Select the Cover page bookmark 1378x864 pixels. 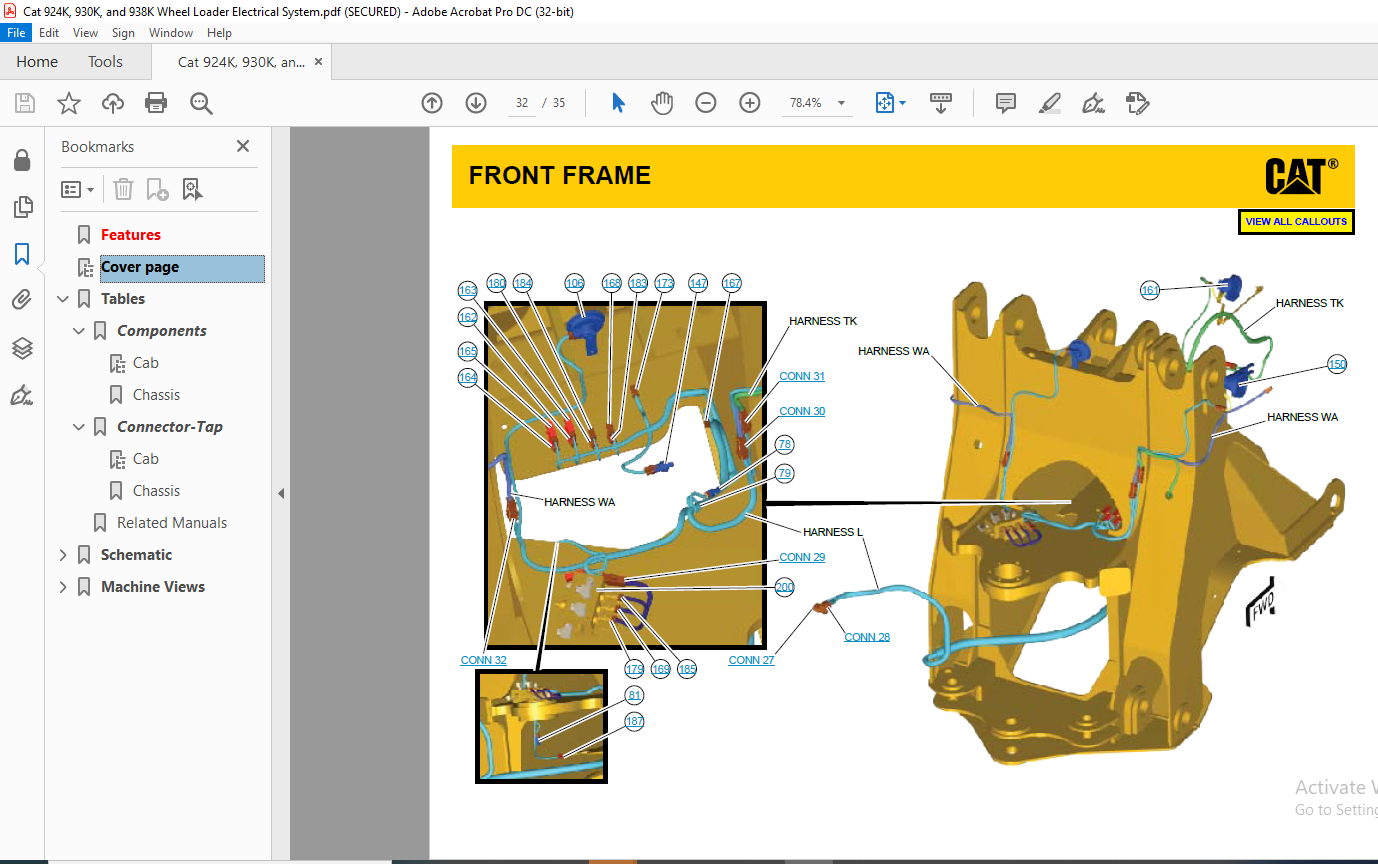pyautogui.click(x=140, y=267)
